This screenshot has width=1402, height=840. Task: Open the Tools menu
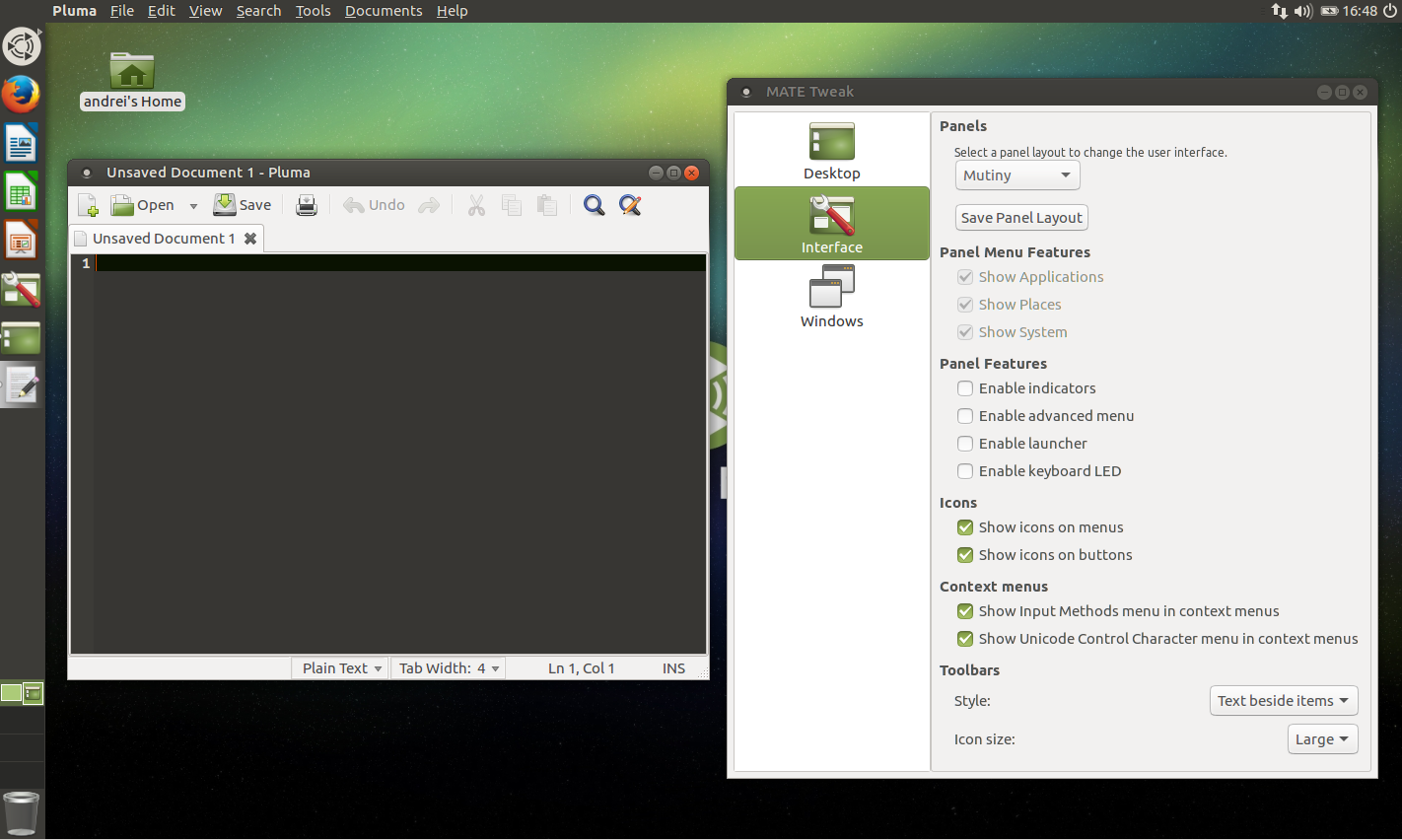[x=314, y=11]
